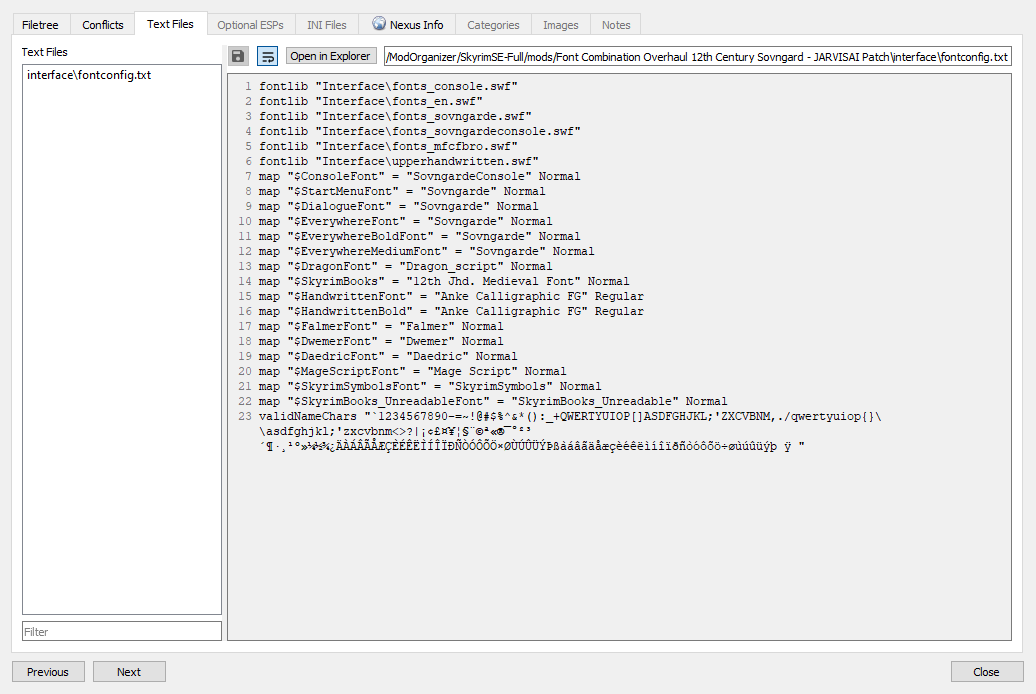The width and height of the screenshot is (1036, 694).
Task: Open the Images tab
Action: click(x=560, y=24)
